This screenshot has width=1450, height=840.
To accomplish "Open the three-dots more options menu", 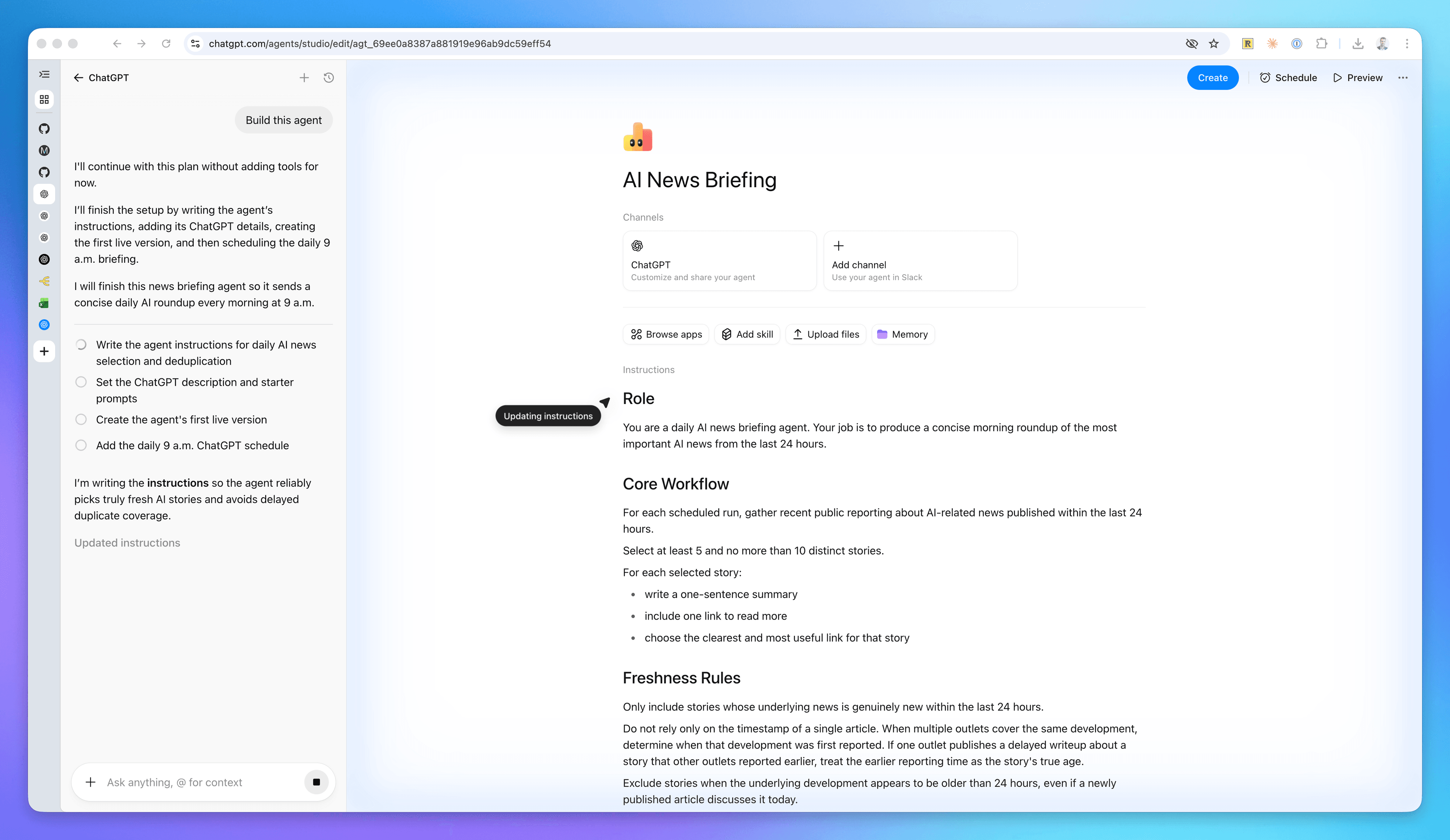I will (1403, 78).
